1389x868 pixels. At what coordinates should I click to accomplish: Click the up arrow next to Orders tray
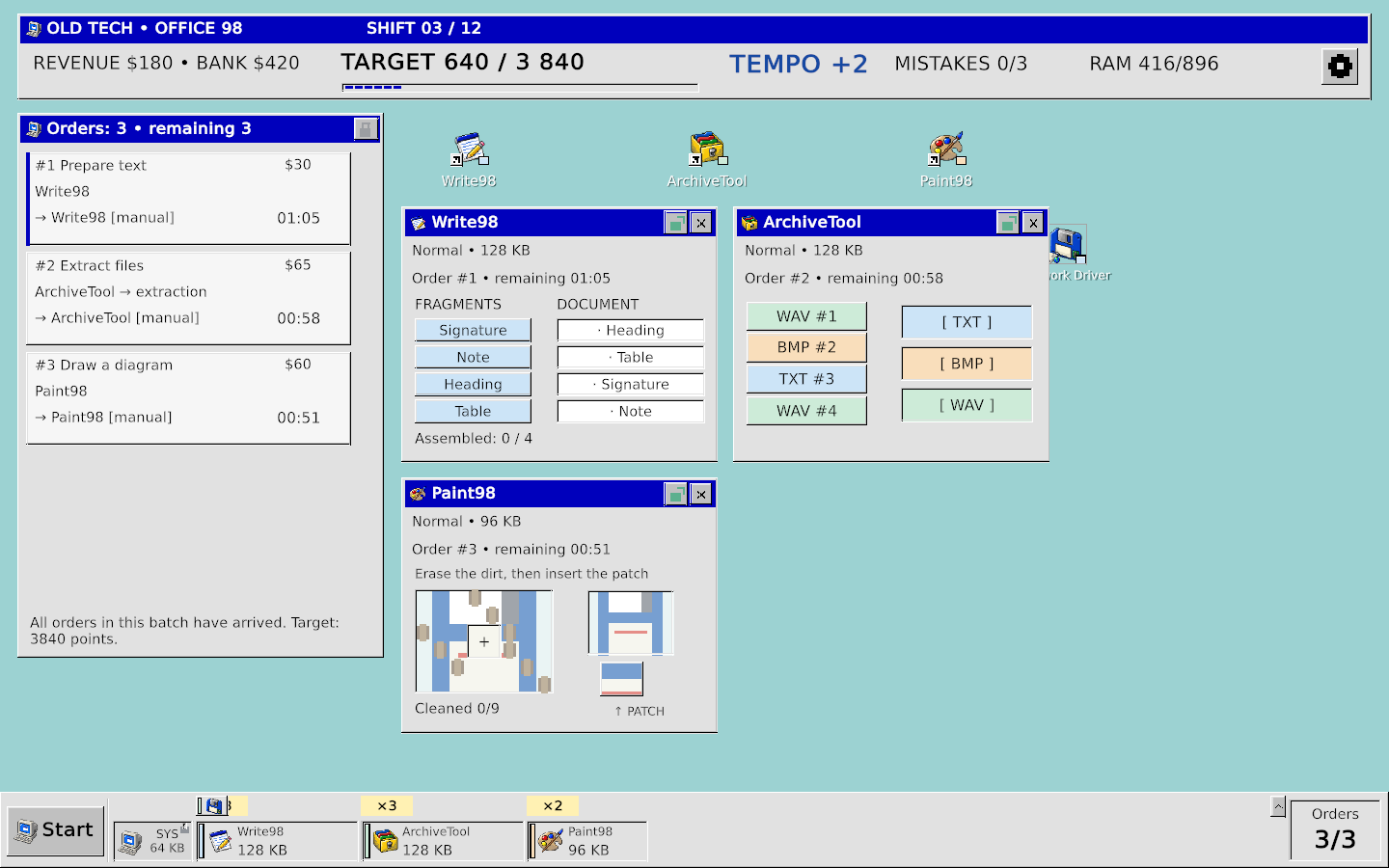coord(1278,806)
